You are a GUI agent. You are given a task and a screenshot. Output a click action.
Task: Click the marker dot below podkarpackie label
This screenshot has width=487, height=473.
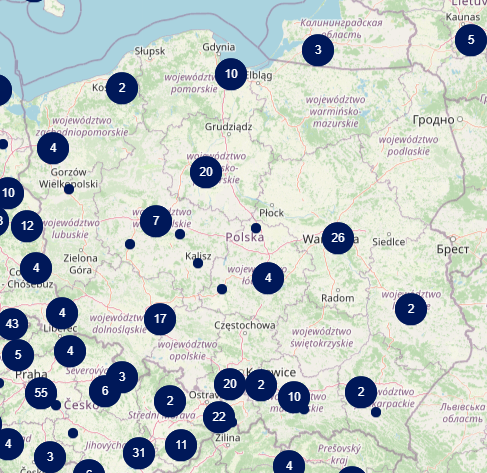376,412
